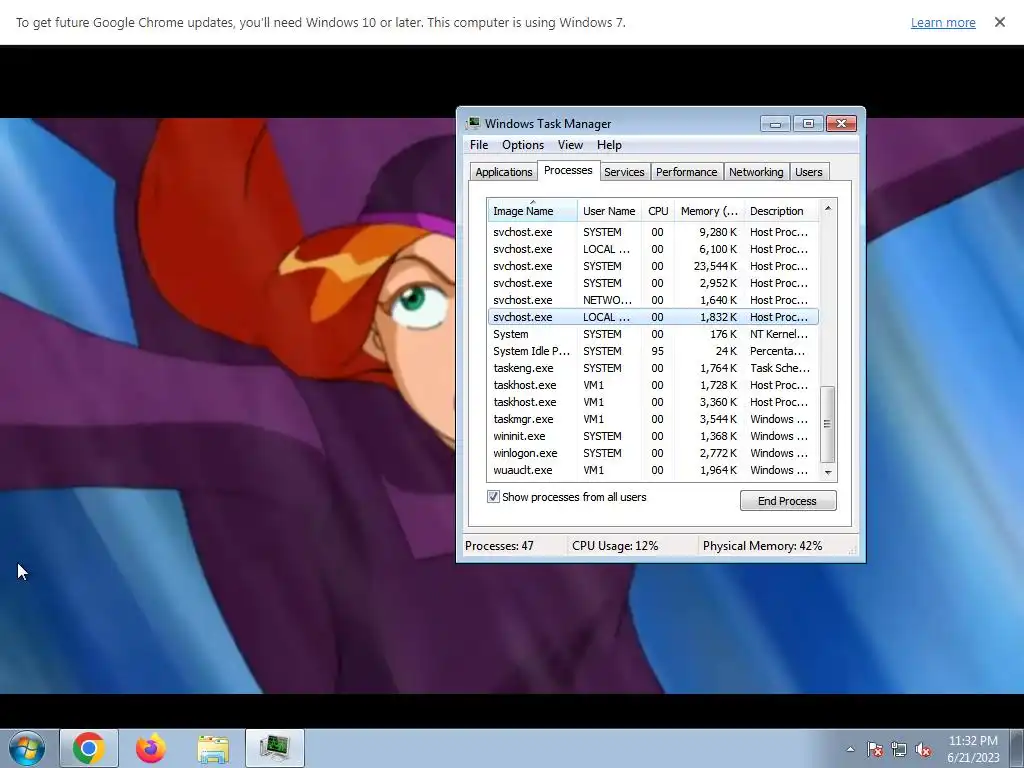Select svchost.exe row using 2,952 K

(653, 283)
